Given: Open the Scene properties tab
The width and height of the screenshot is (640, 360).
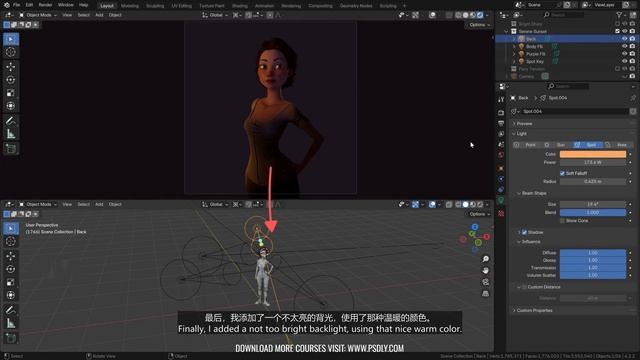Looking at the screenshot, I should (501, 144).
